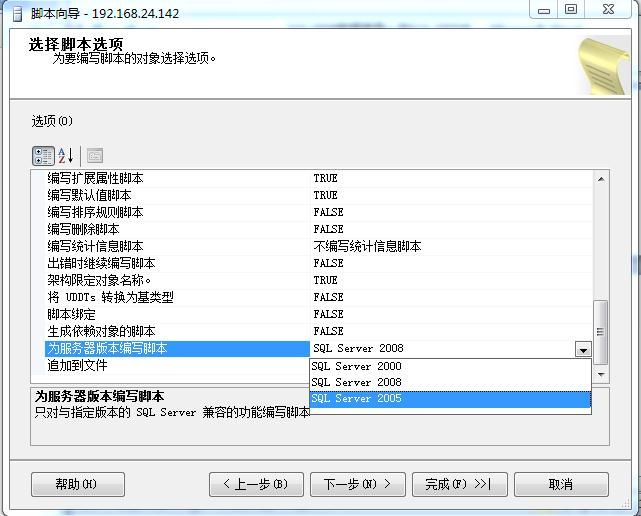Screen dimensions: 641x516
Task: Select highlighted 为服务器版本编写脚本 row
Action: tap(177, 348)
